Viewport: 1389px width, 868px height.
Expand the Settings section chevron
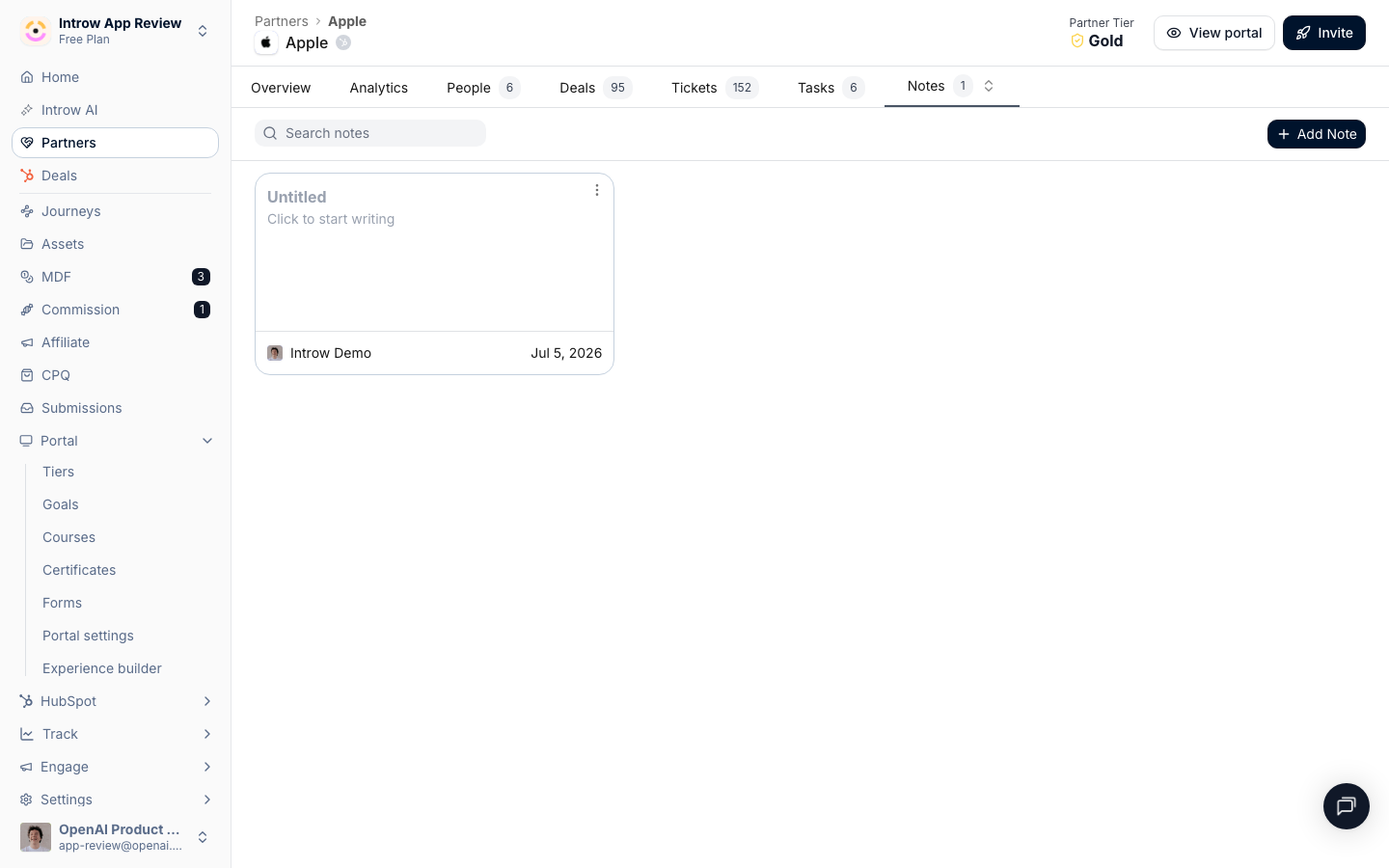(x=207, y=800)
